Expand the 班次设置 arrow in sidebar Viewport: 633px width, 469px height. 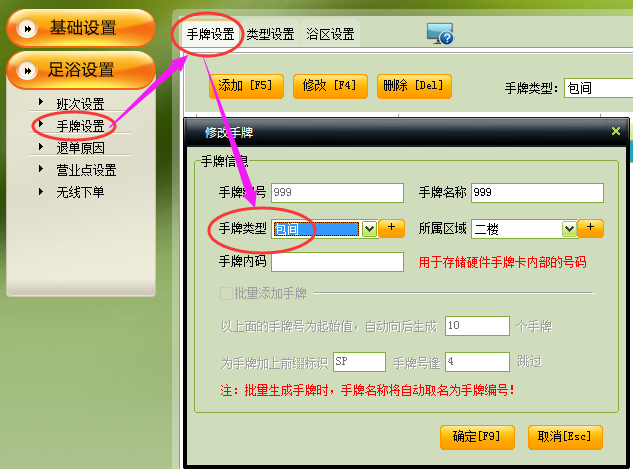pyautogui.click(x=41, y=102)
